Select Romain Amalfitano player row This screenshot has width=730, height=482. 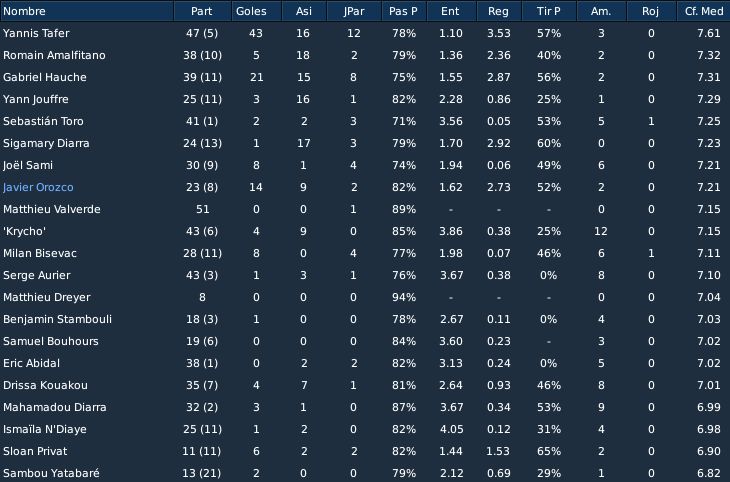[x=365, y=55]
